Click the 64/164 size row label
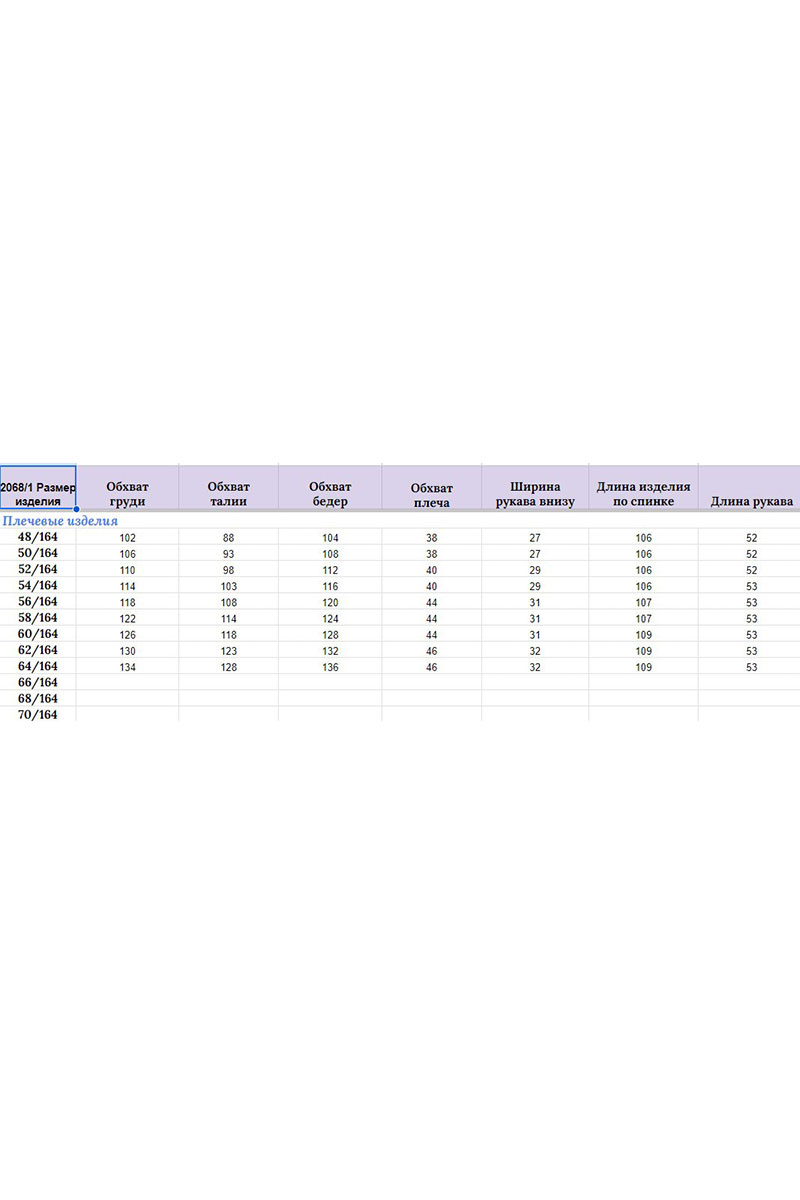The width and height of the screenshot is (800, 1200). click(x=38, y=666)
